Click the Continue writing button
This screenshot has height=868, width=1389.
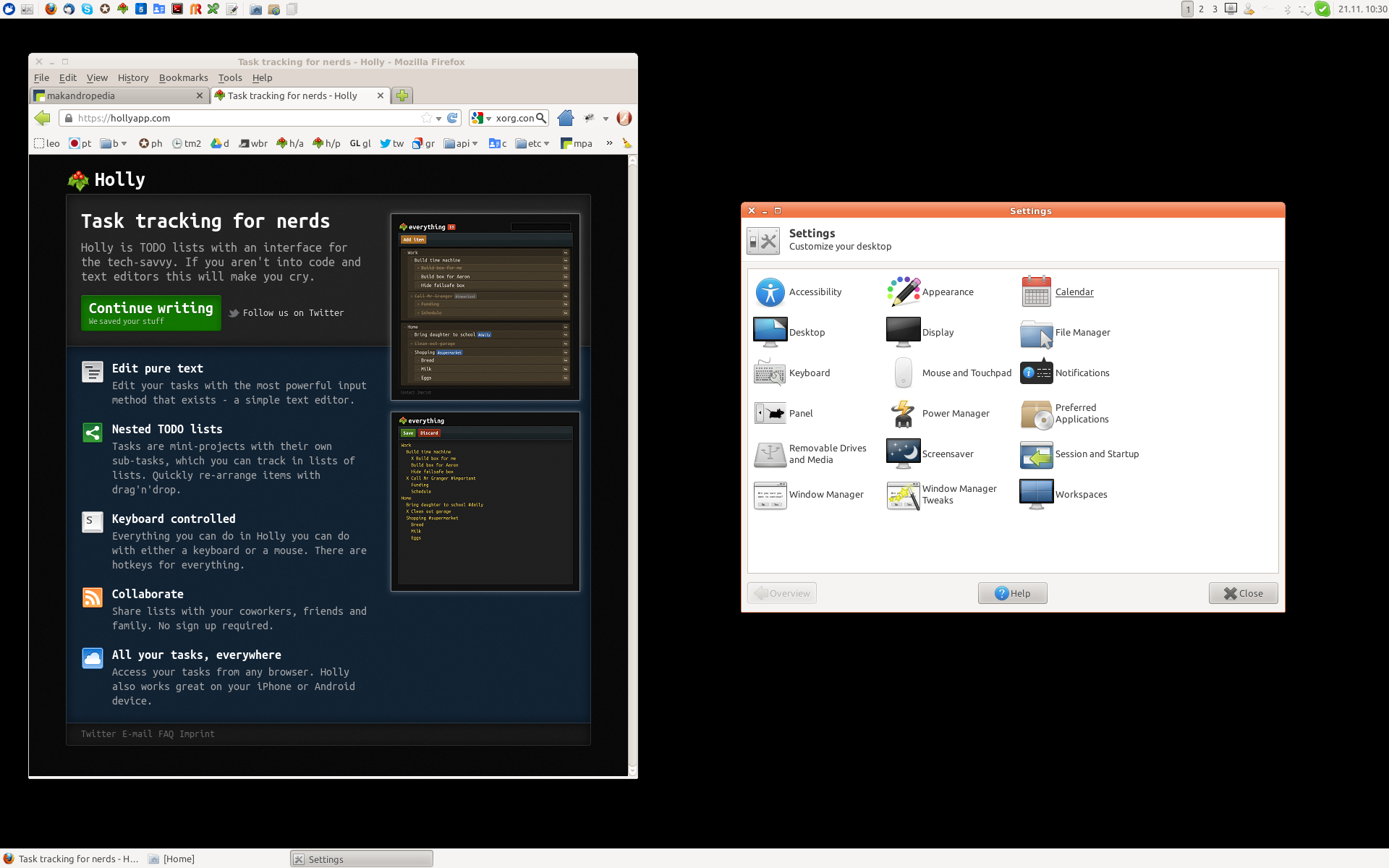coord(150,313)
